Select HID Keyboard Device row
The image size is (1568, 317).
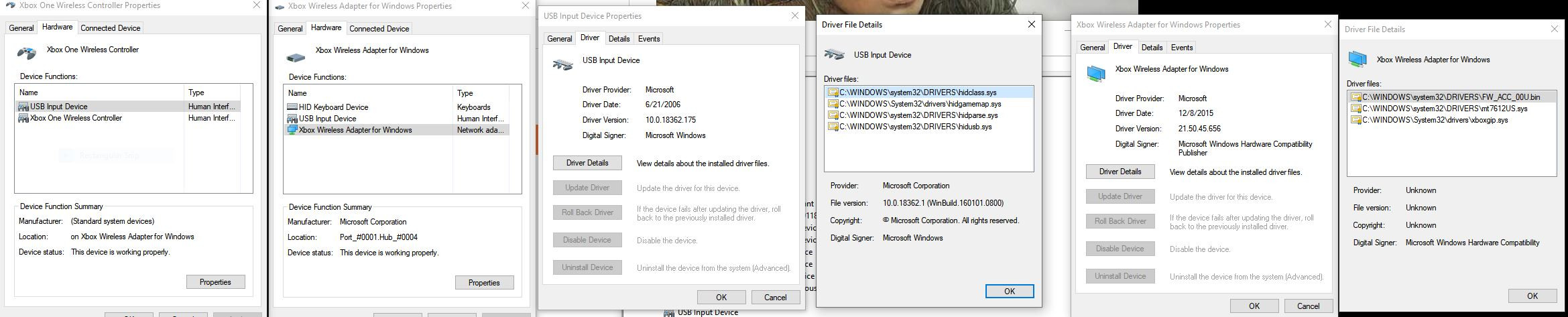pyautogui.click(x=396, y=107)
